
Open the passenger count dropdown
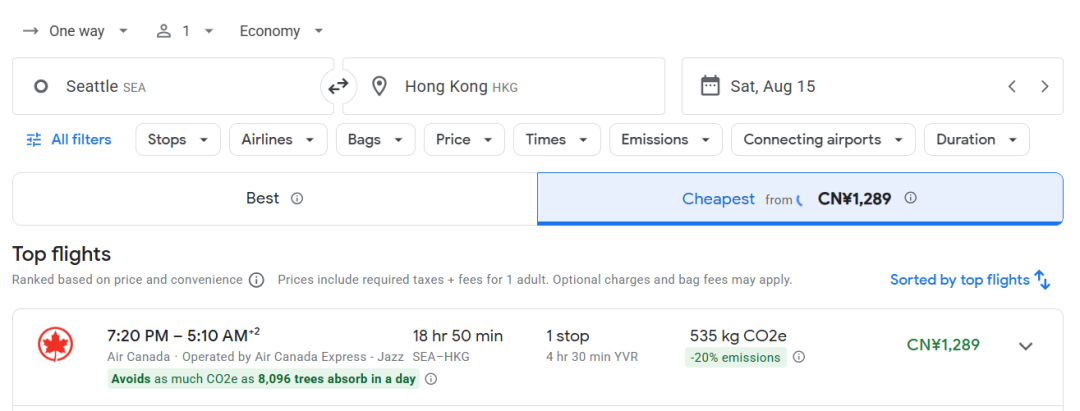(x=185, y=31)
